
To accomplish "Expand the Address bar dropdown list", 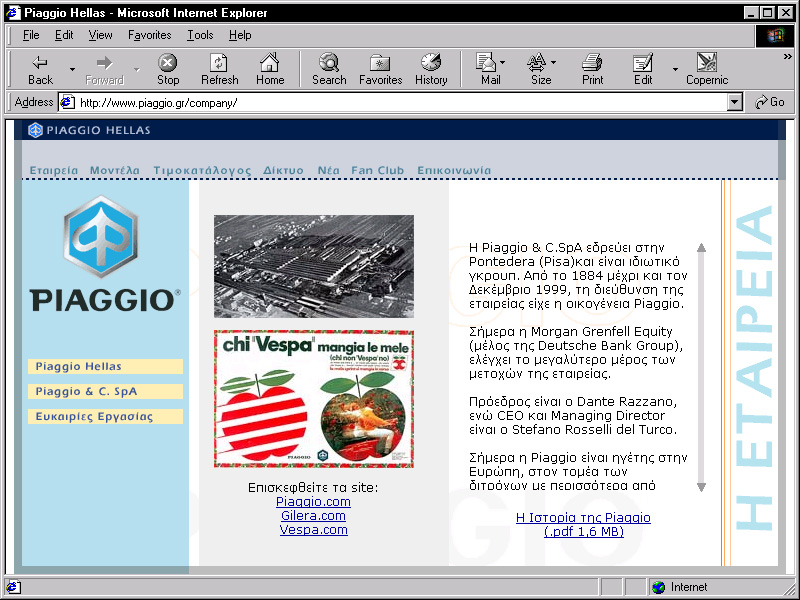I will pyautogui.click(x=734, y=103).
